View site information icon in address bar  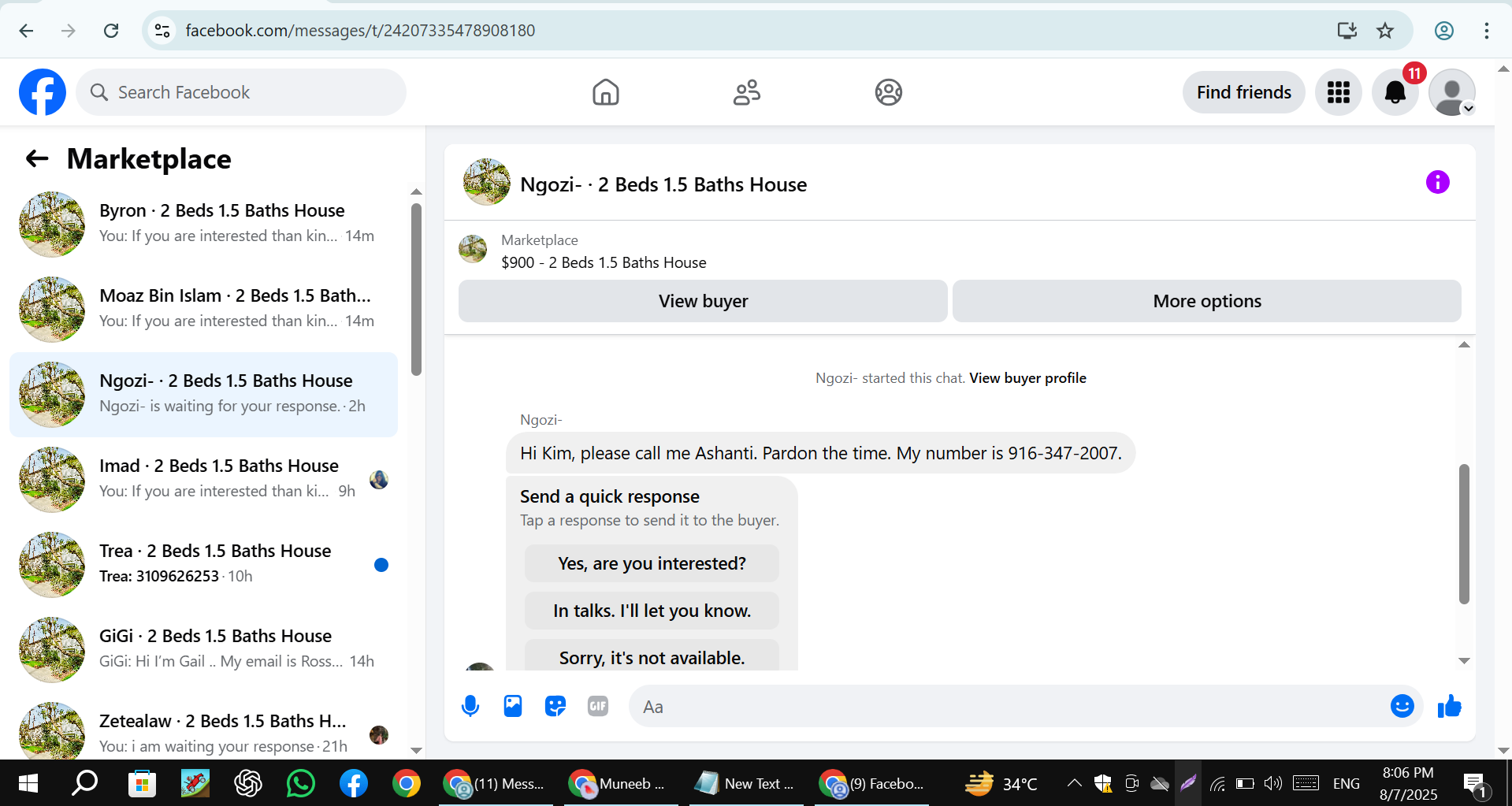coord(162,30)
